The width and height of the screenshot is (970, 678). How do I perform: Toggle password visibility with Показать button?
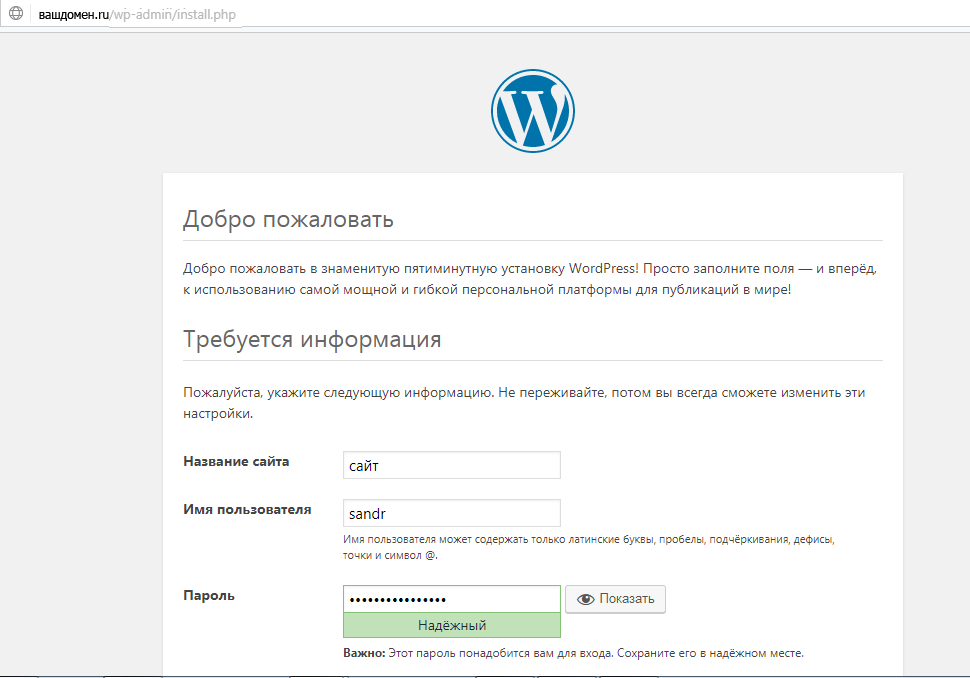click(x=616, y=599)
